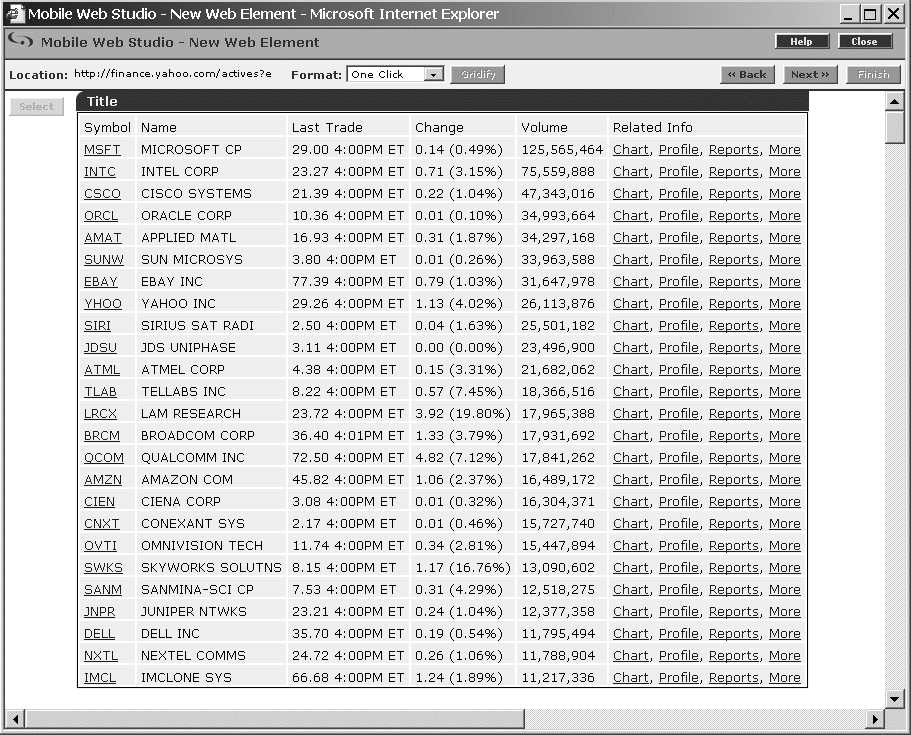This screenshot has width=911, height=735.
Task: Open the DELL symbol link
Action: click(99, 634)
